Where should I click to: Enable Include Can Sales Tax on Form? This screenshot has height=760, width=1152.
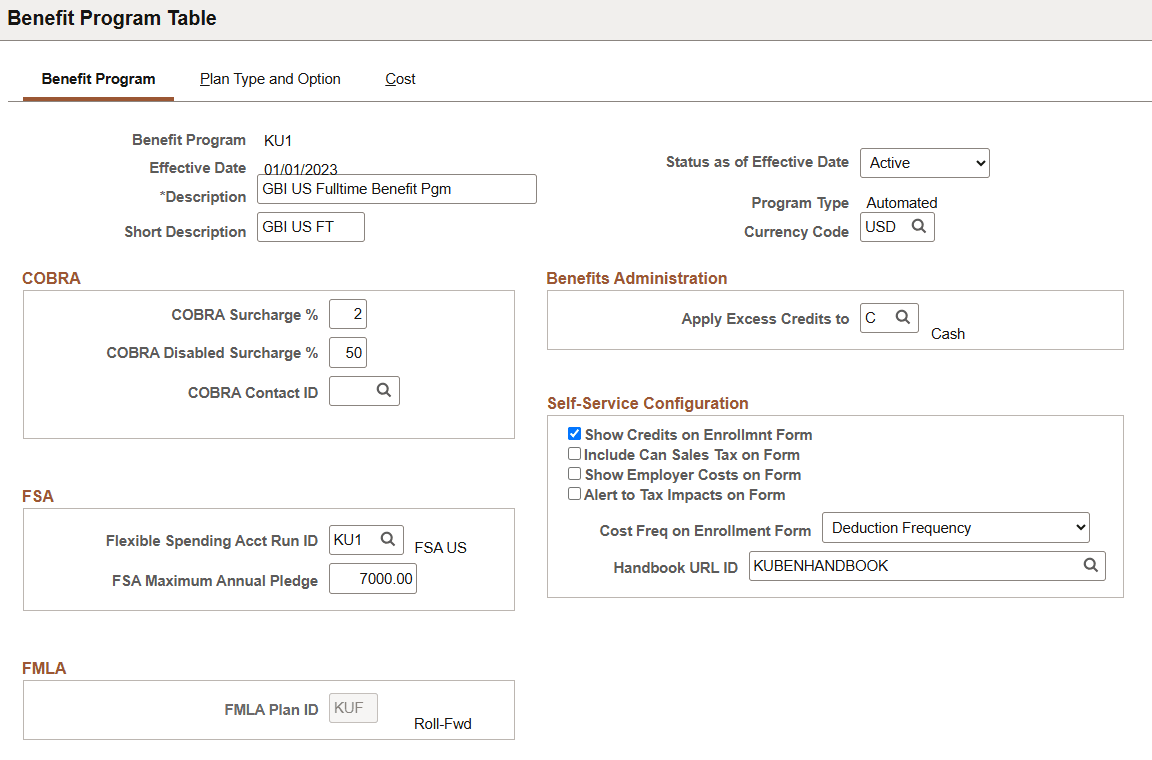[x=575, y=454]
